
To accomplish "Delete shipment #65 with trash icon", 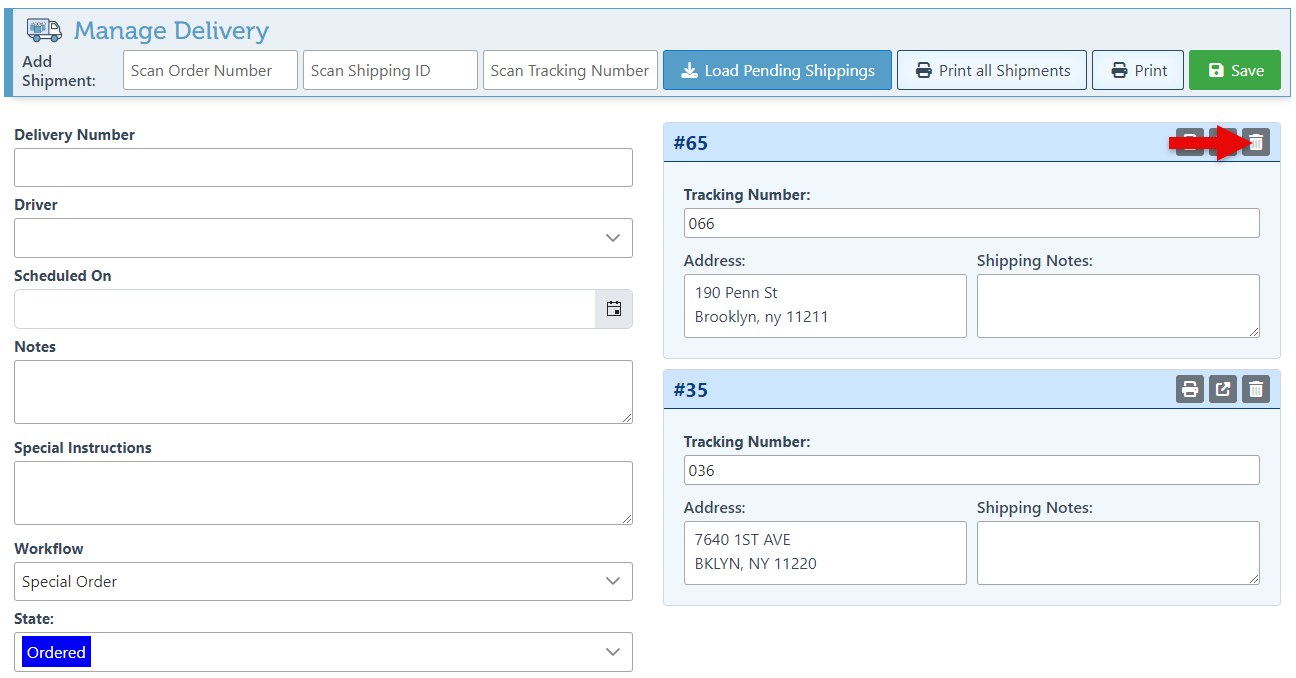I will coord(1256,143).
